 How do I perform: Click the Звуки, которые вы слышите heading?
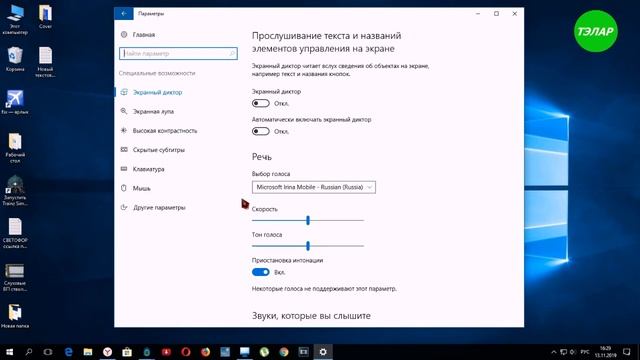point(311,316)
